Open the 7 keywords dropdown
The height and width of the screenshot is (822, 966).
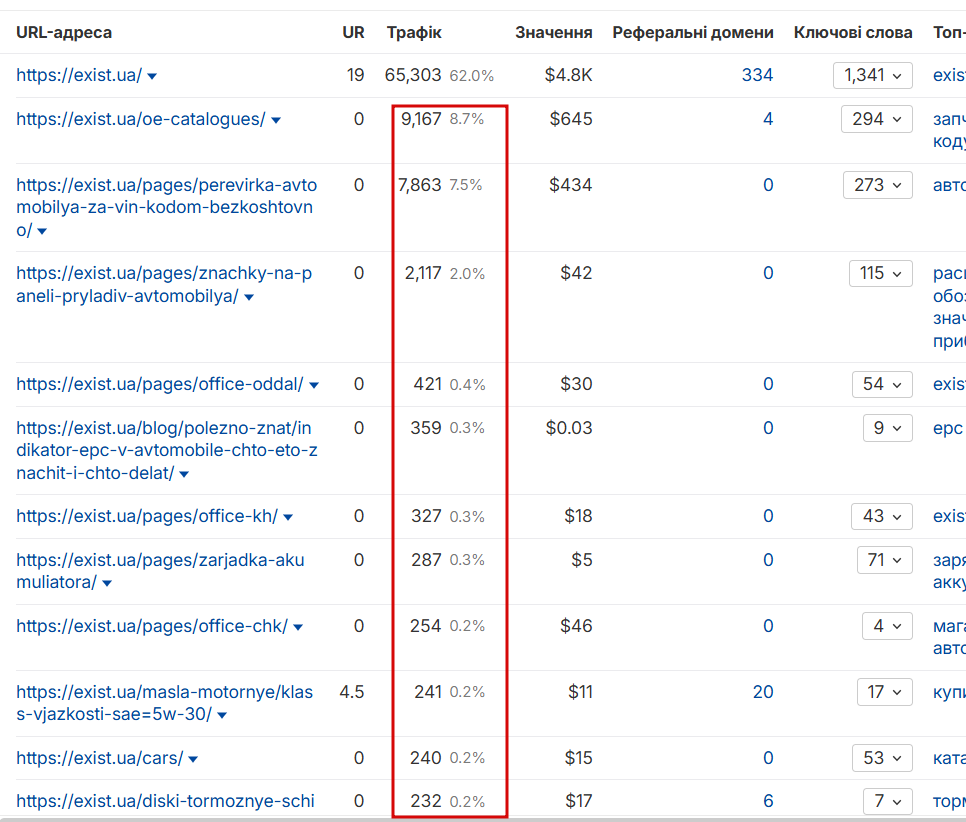(888, 801)
